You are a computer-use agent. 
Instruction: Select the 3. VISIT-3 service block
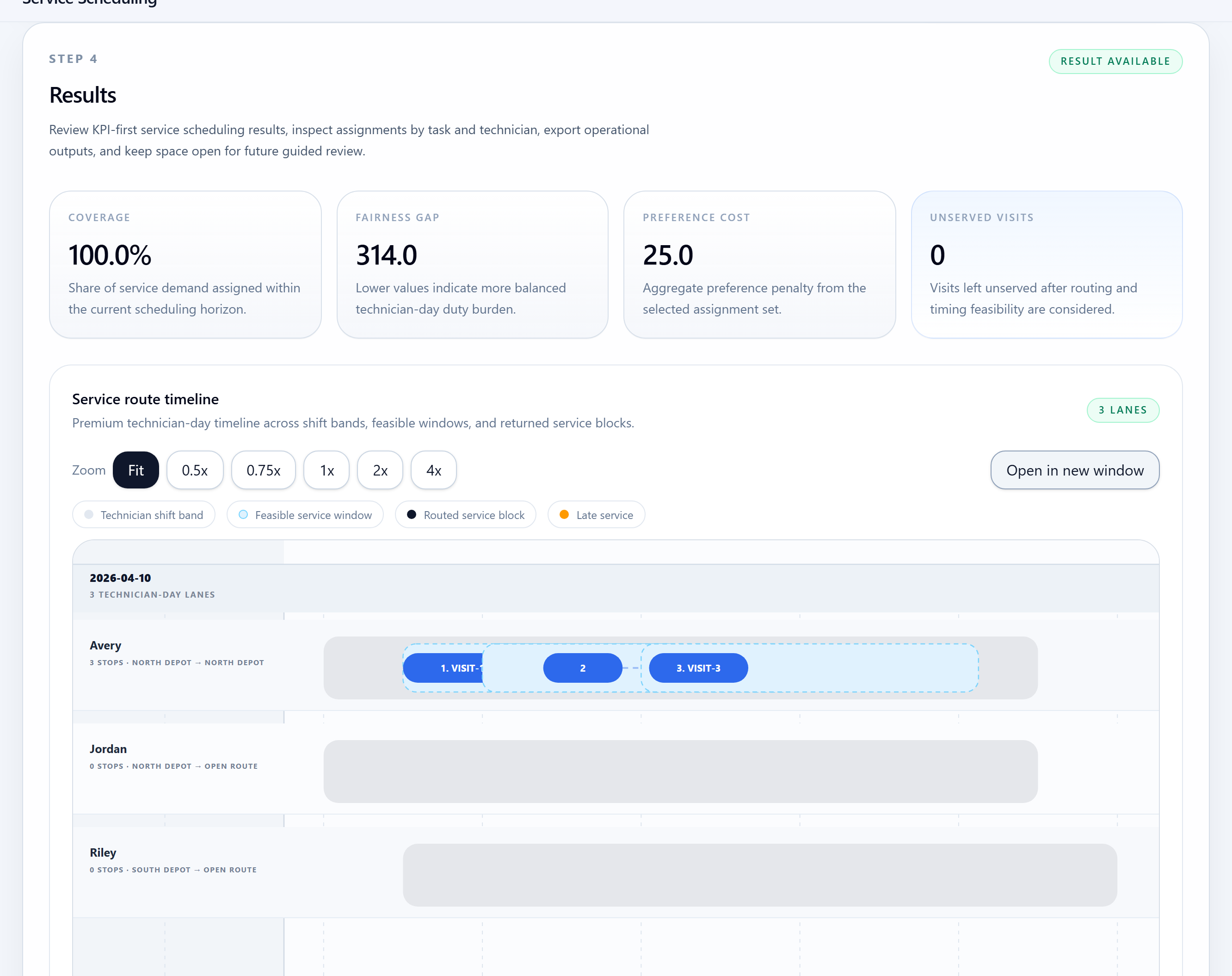698,668
